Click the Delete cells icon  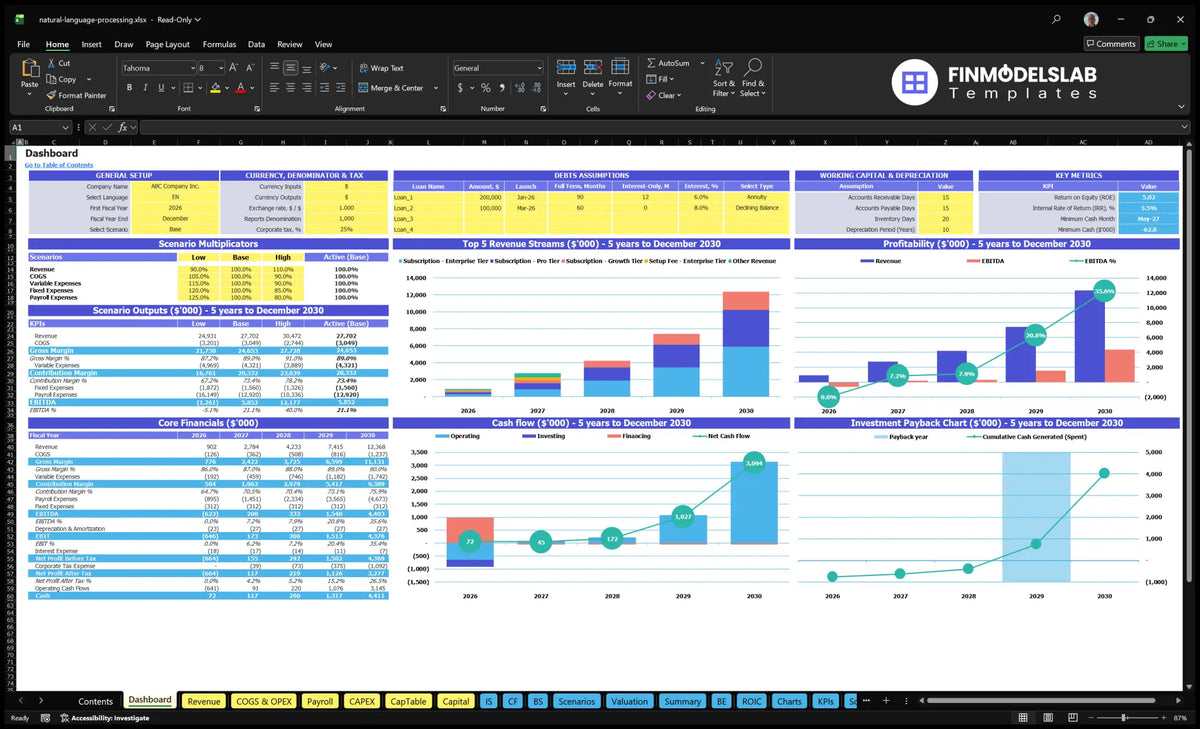pos(593,67)
